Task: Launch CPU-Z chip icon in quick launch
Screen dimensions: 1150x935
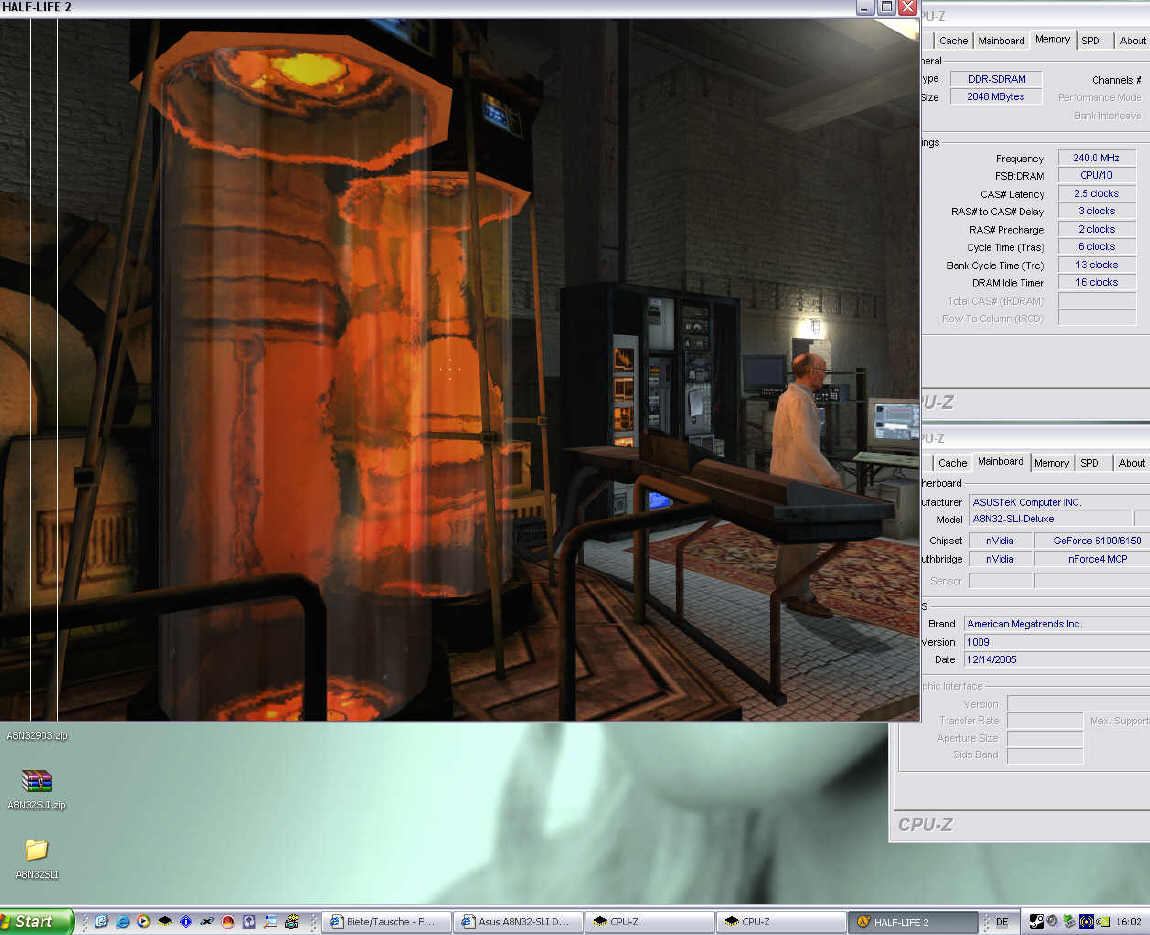Action: point(165,921)
